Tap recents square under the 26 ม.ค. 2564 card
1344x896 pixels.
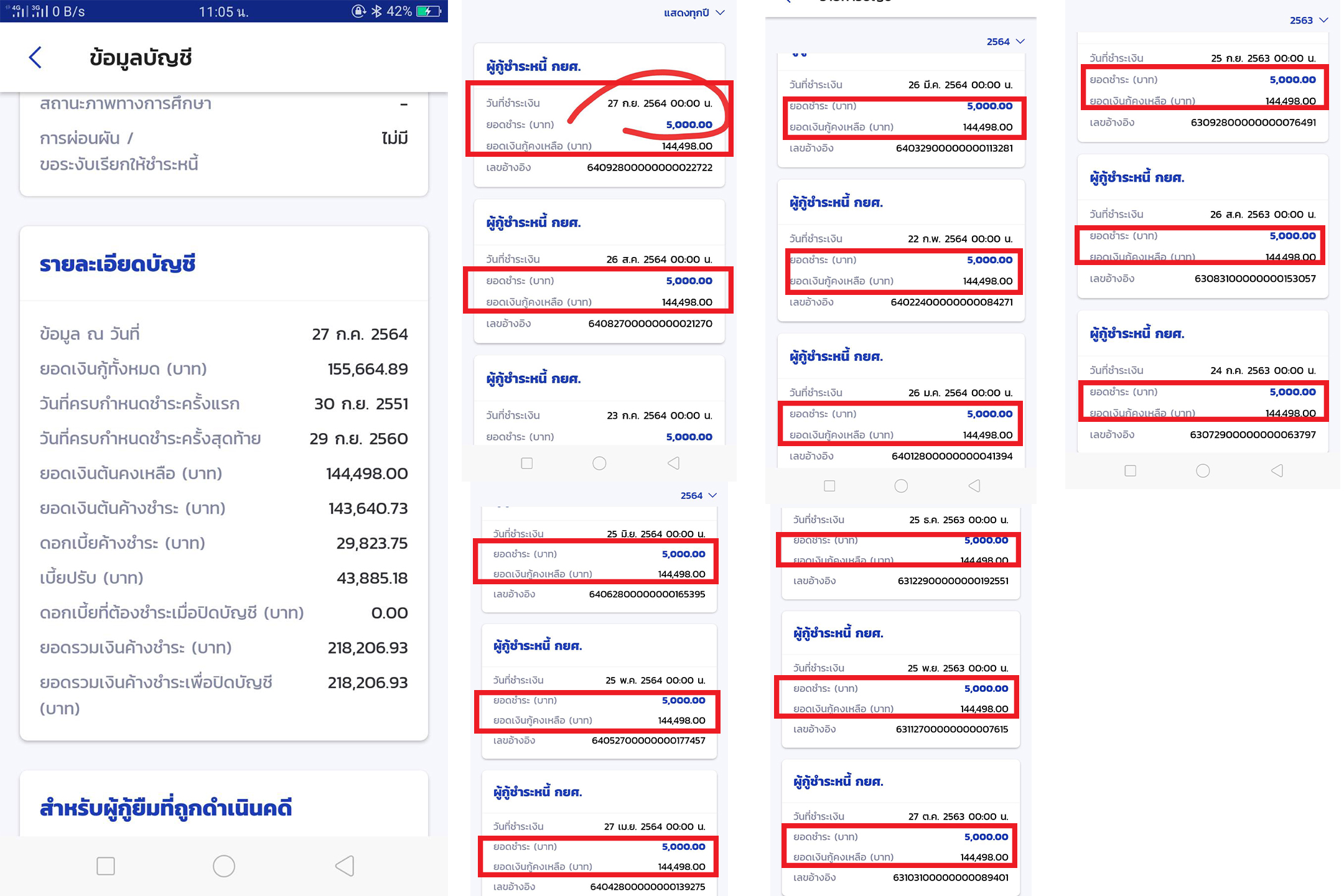tap(829, 485)
